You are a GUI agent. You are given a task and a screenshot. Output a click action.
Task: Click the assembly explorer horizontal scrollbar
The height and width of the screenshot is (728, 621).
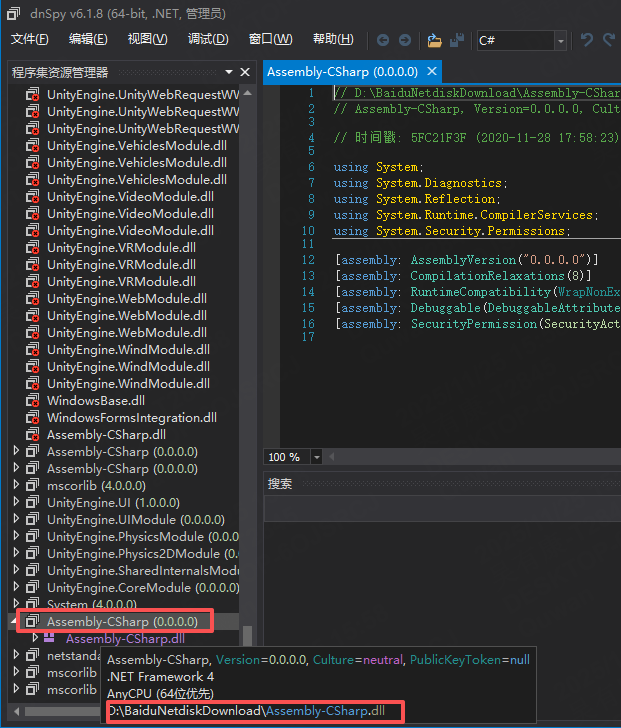coord(60,711)
